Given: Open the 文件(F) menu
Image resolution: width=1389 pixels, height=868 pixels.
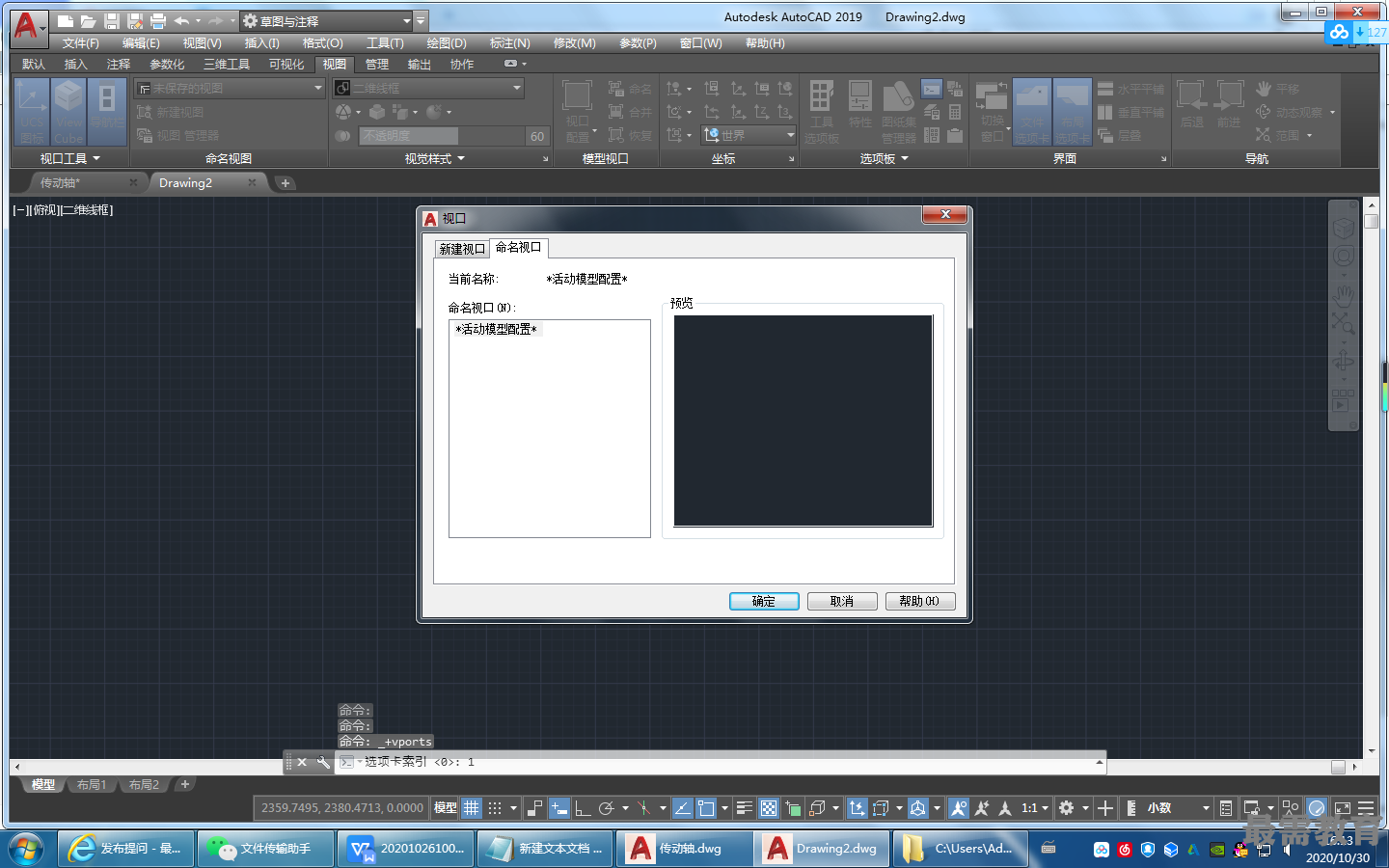Looking at the screenshot, I should (x=81, y=43).
